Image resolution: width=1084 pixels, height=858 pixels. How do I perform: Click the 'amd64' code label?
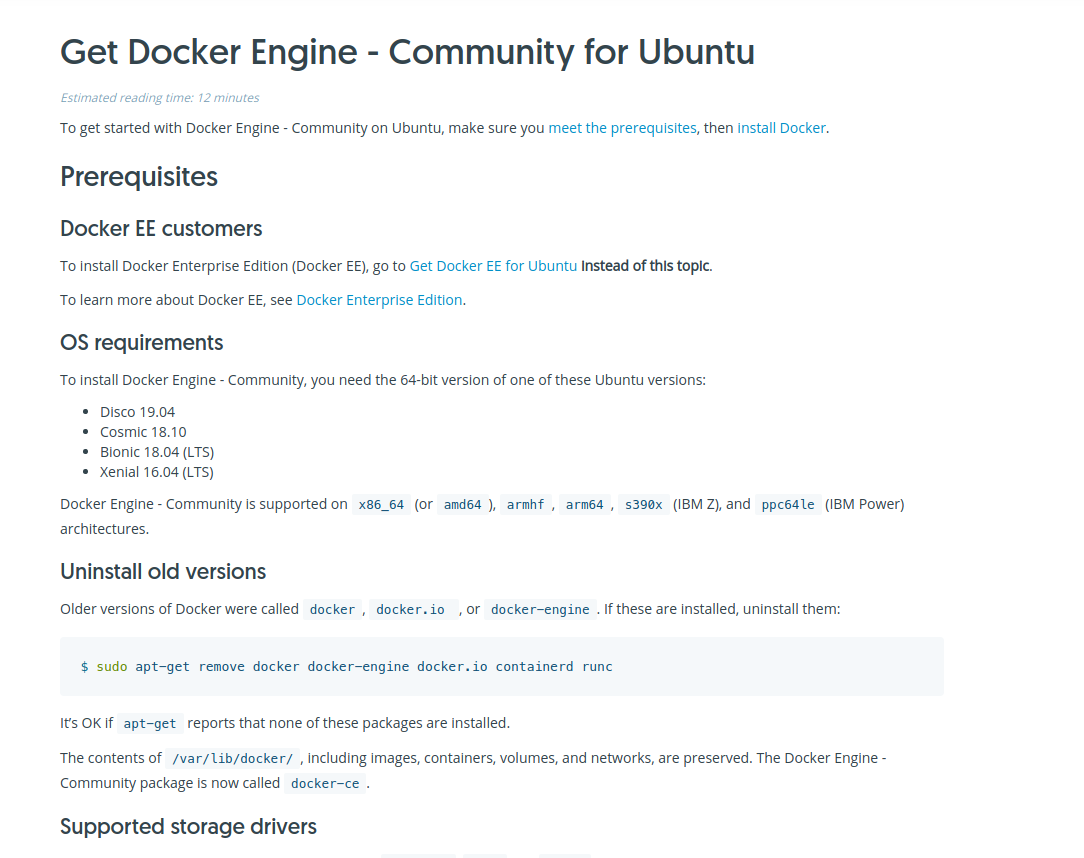coord(462,505)
